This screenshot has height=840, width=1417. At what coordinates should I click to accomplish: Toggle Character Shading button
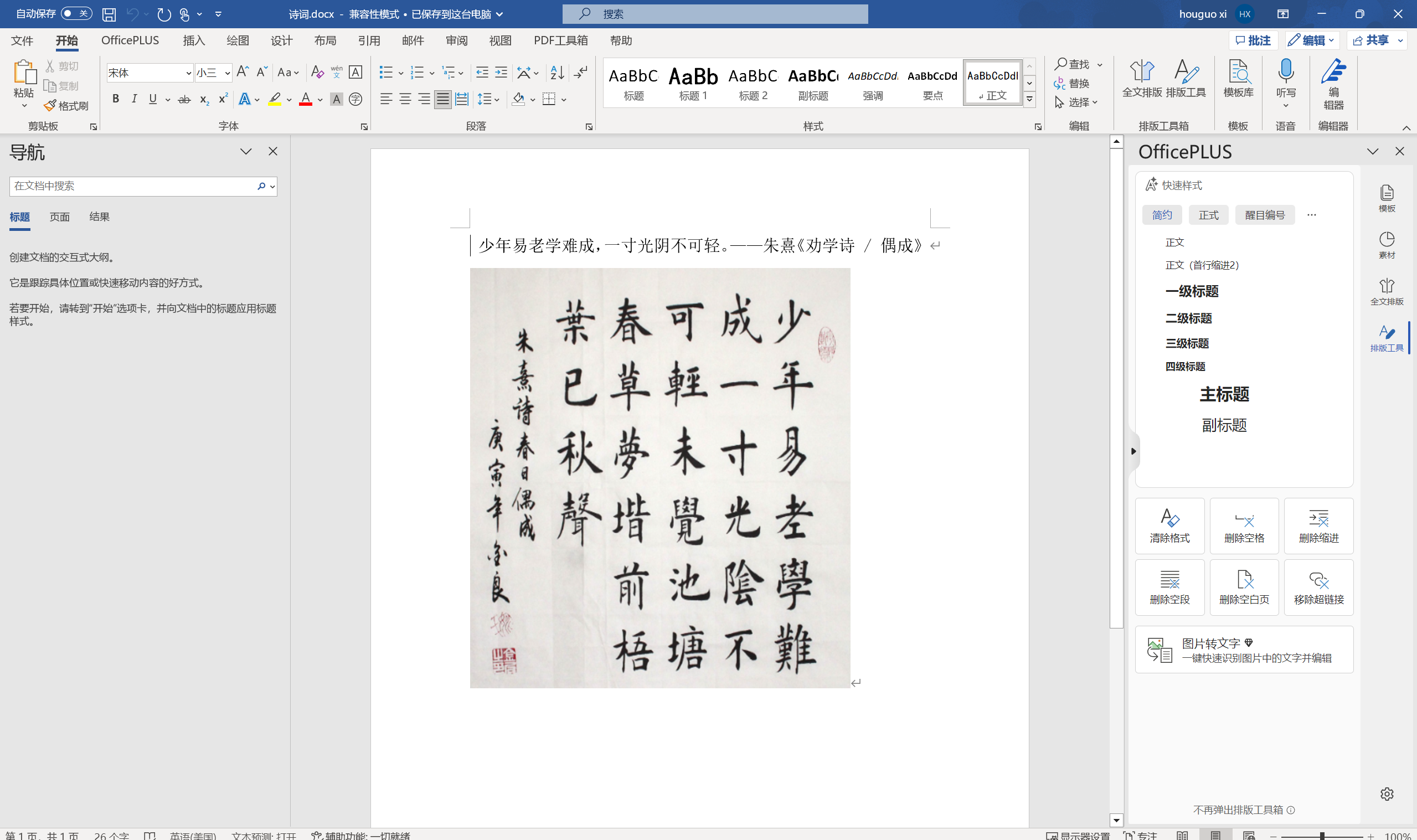coord(336,99)
